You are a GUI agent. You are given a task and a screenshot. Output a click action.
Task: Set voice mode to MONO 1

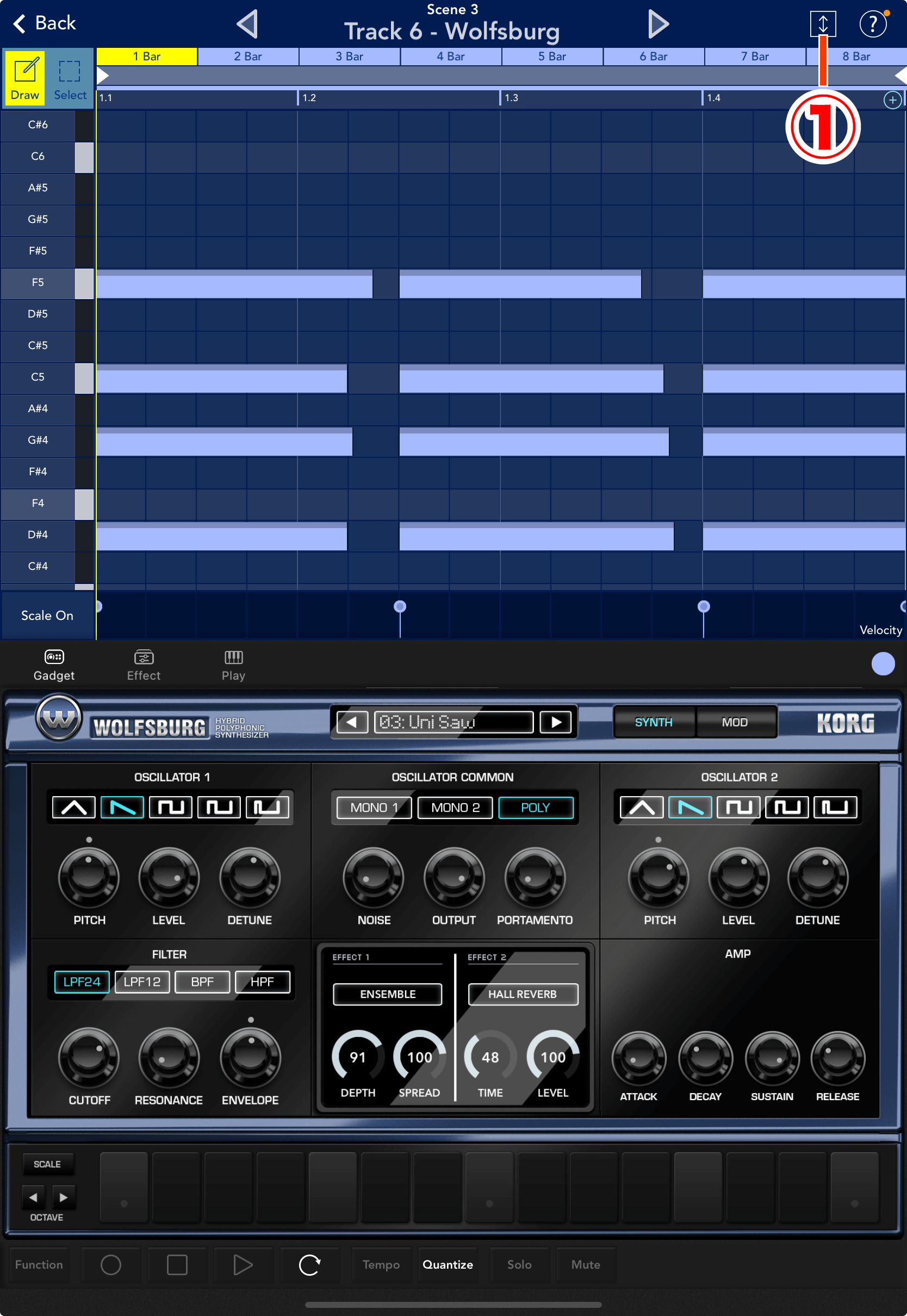[x=374, y=807]
